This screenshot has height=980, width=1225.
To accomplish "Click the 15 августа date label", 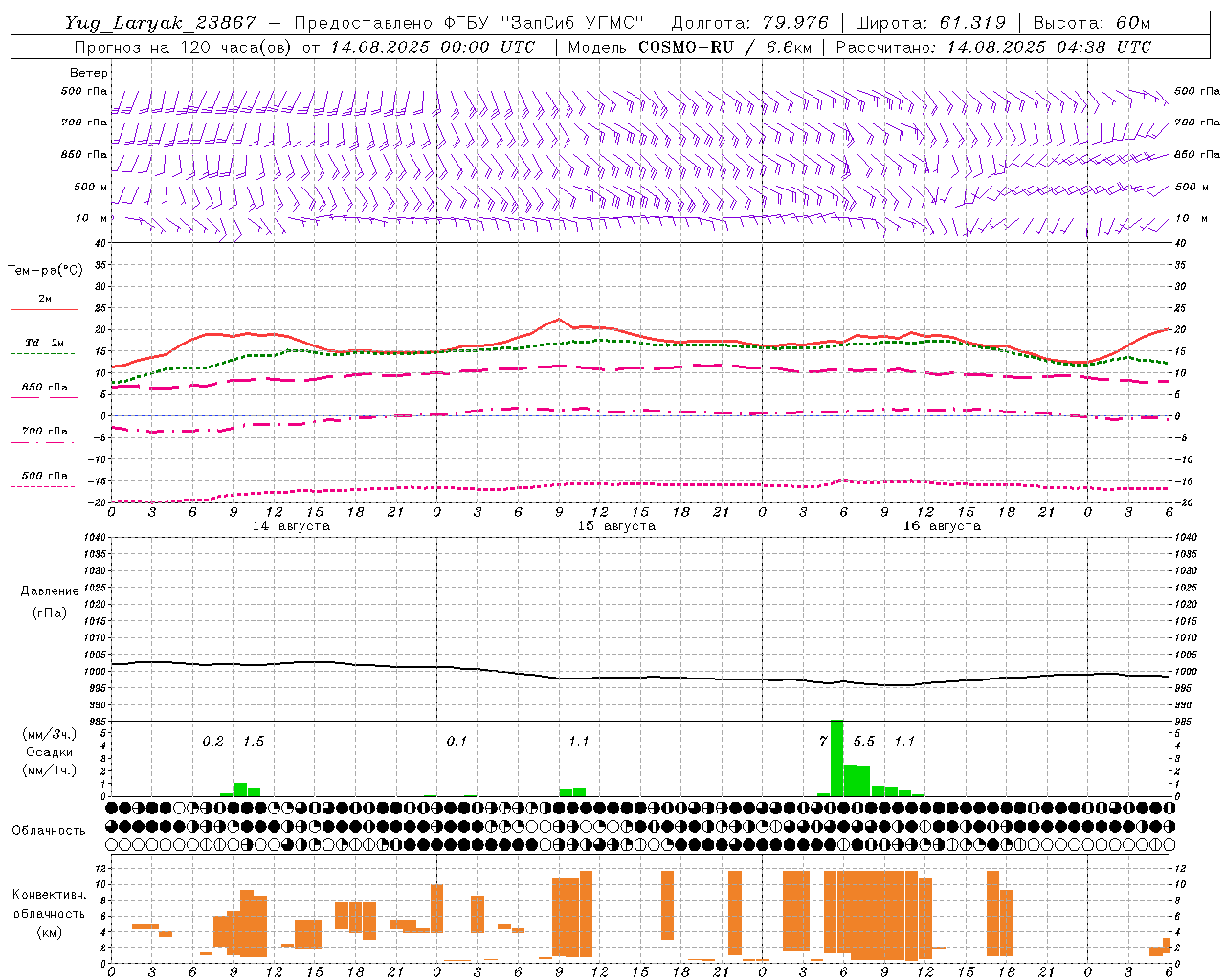I will (x=616, y=526).
